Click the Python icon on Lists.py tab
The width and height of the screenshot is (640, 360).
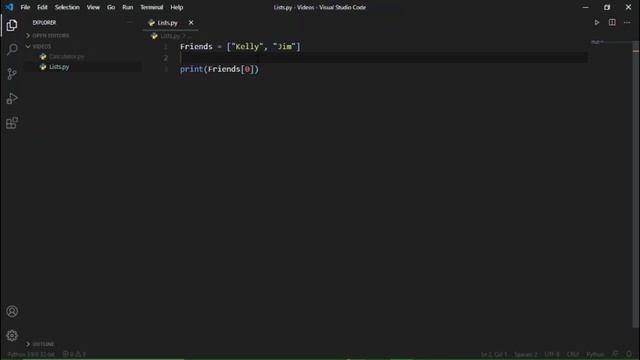(x=151, y=23)
